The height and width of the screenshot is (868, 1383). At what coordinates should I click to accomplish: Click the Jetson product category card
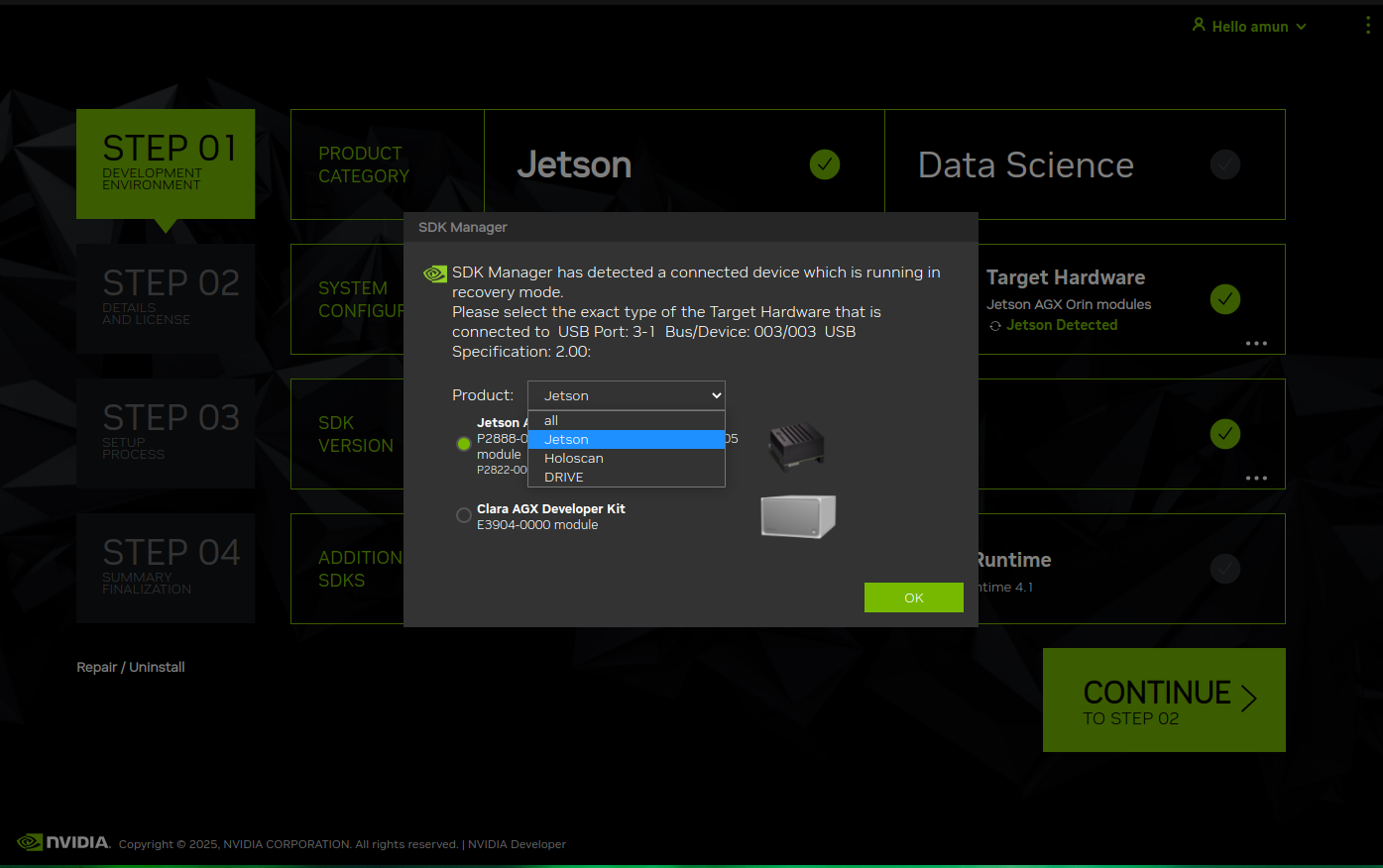click(684, 164)
